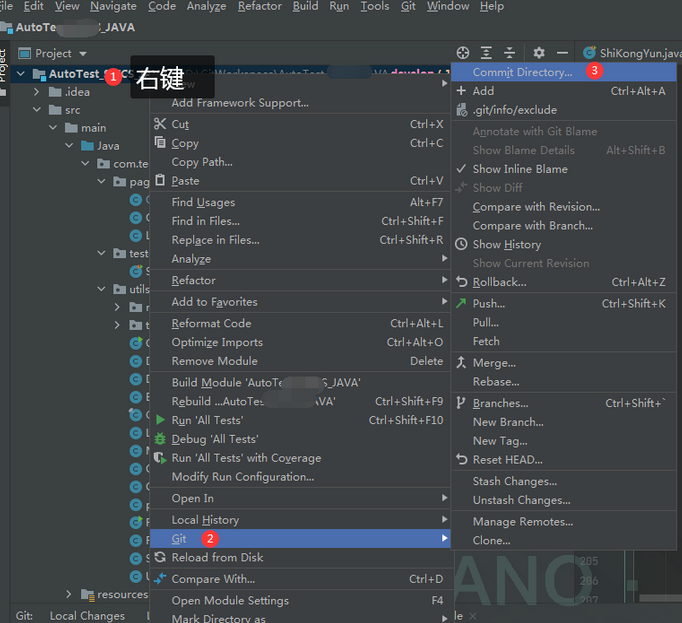Choose New Branch... in Git submenu
The image size is (682, 623).
coord(564,422)
